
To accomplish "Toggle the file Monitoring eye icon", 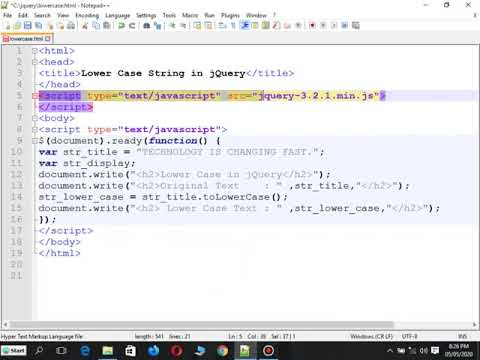I will tap(298, 26).
